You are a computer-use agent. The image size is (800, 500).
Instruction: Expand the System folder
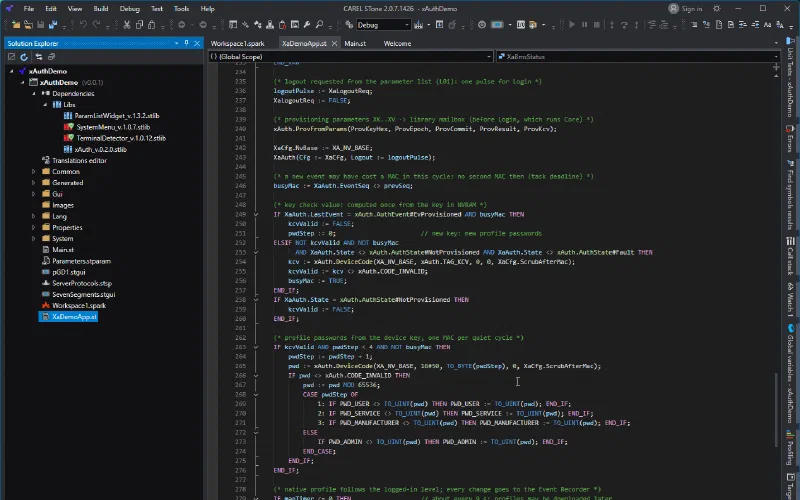click(x=34, y=239)
